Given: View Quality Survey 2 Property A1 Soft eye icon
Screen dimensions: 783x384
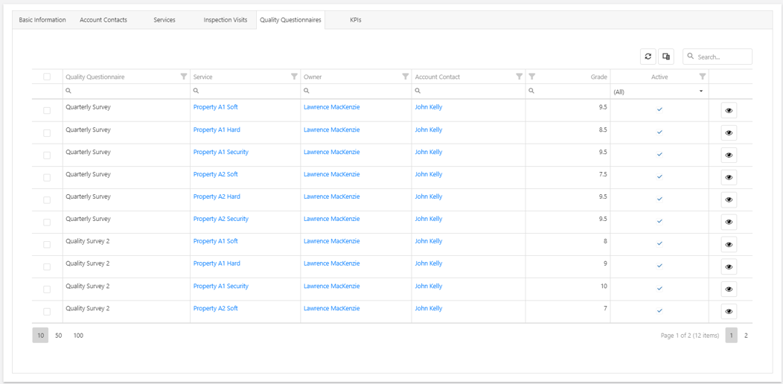Looking at the screenshot, I should coord(729,244).
